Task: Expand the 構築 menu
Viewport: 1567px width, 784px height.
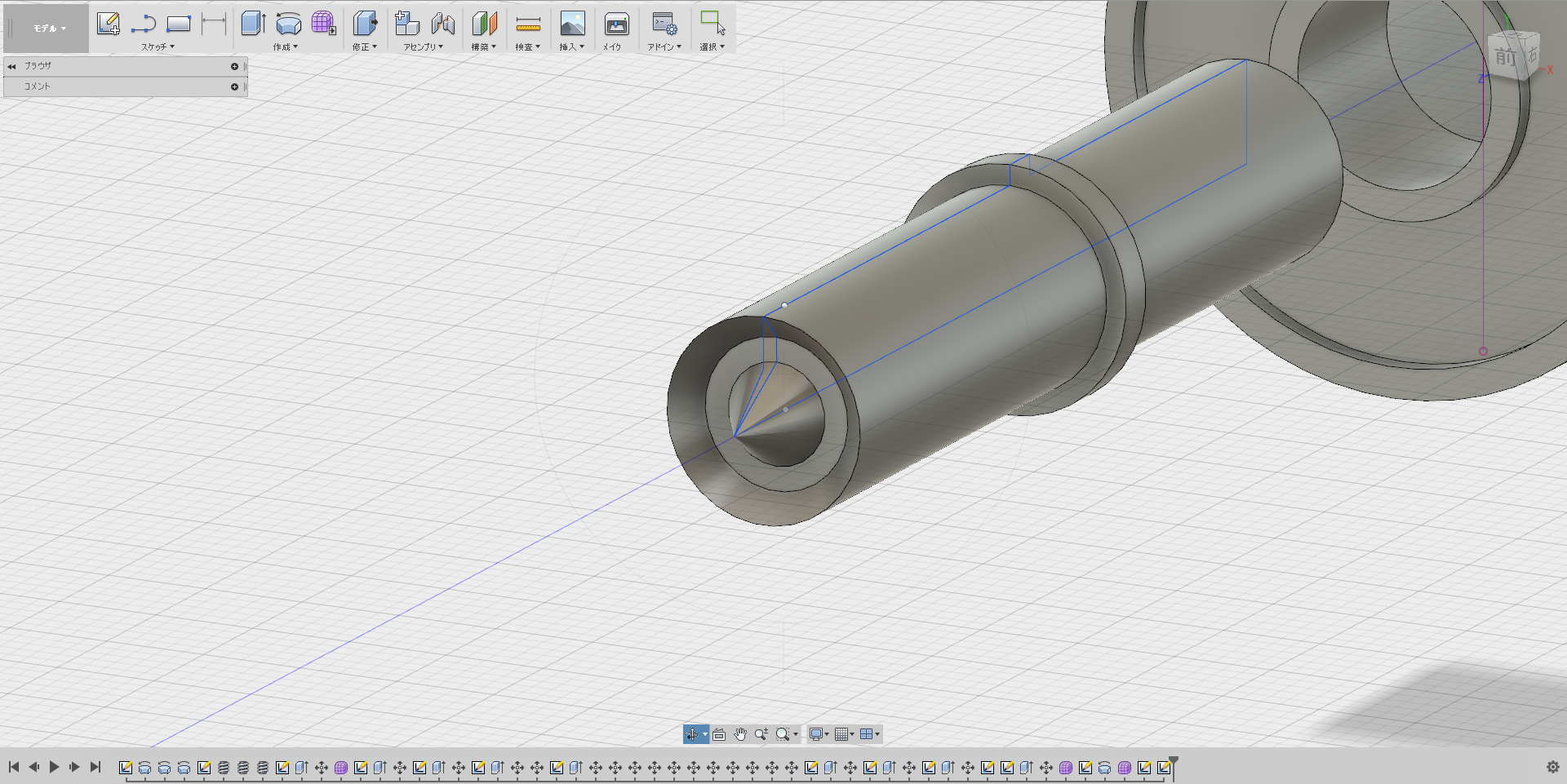Action: pyautogui.click(x=483, y=47)
